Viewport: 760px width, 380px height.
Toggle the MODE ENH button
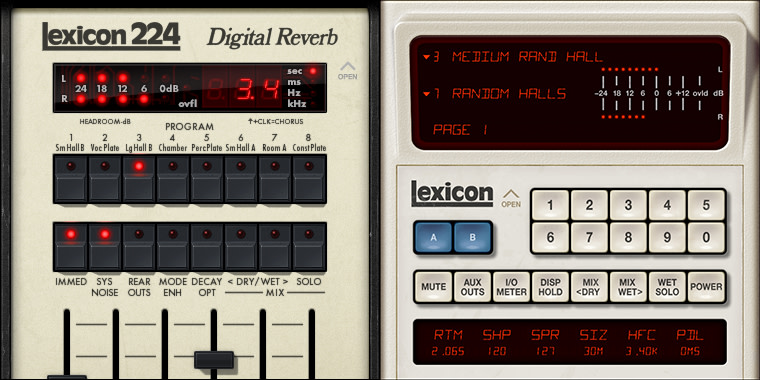point(173,247)
